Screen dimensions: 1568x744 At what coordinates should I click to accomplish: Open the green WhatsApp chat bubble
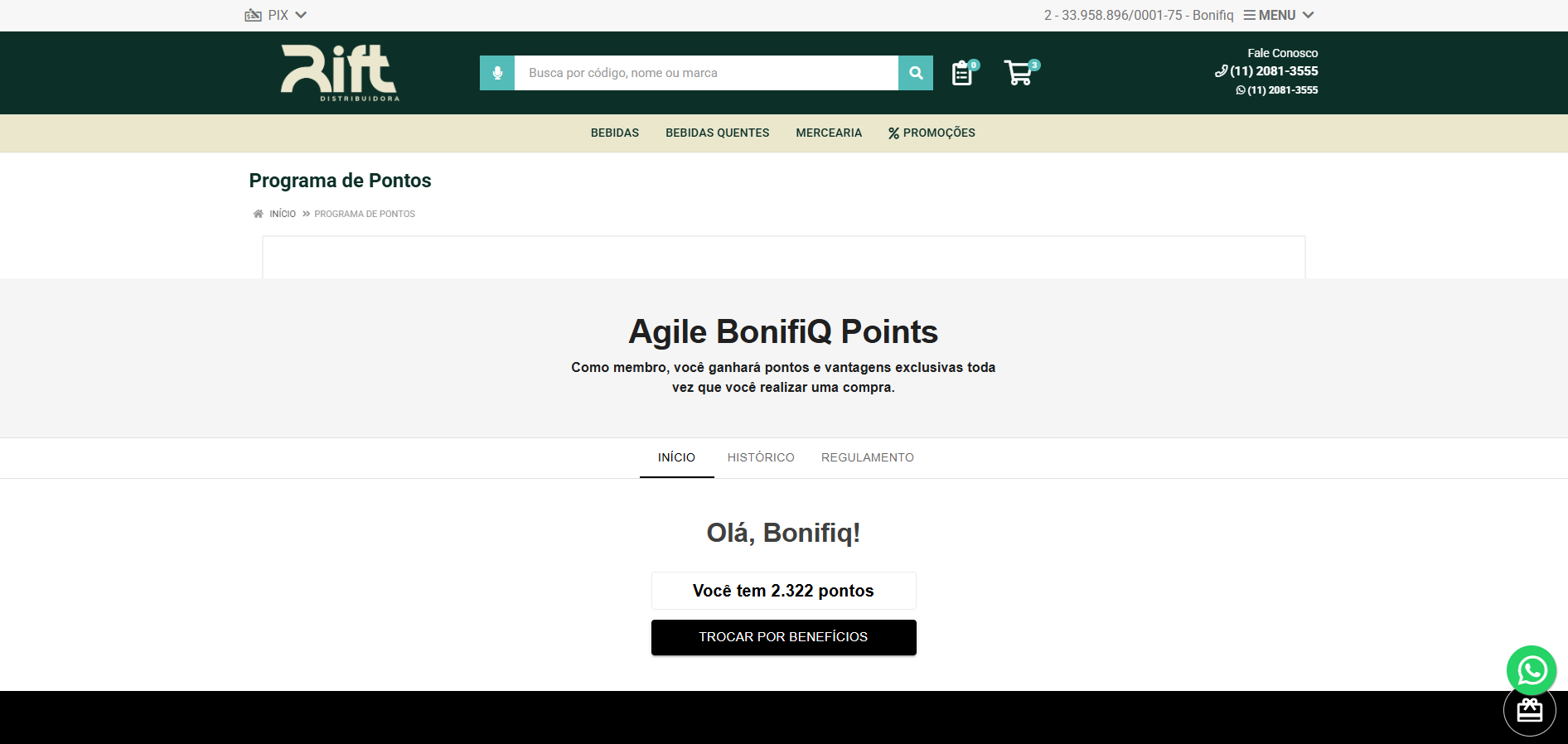click(1531, 670)
